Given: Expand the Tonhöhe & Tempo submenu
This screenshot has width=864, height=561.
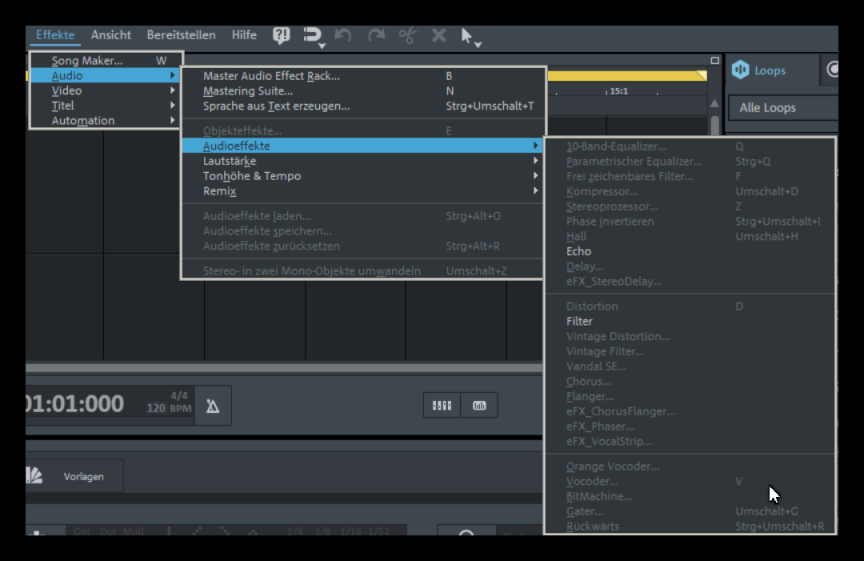Looking at the screenshot, I should point(251,176).
